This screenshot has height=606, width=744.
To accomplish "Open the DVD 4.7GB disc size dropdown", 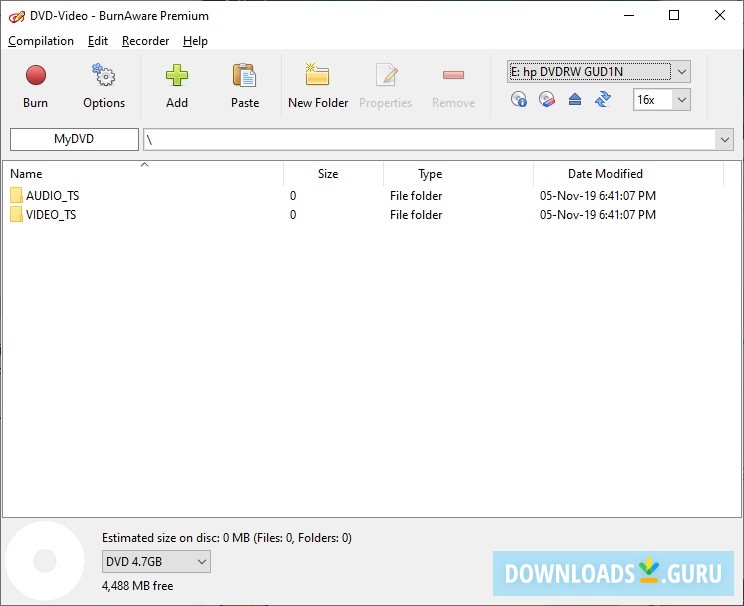I will point(156,562).
